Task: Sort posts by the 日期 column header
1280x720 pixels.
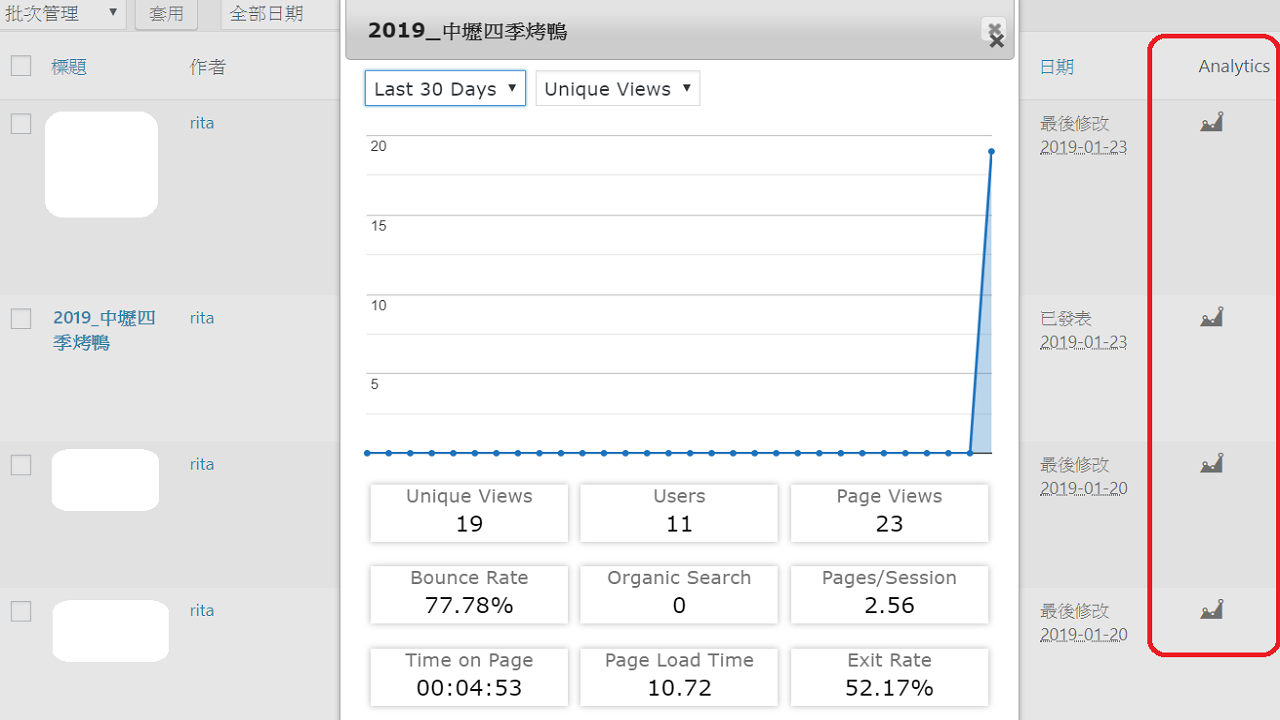Action: pyautogui.click(x=1056, y=67)
